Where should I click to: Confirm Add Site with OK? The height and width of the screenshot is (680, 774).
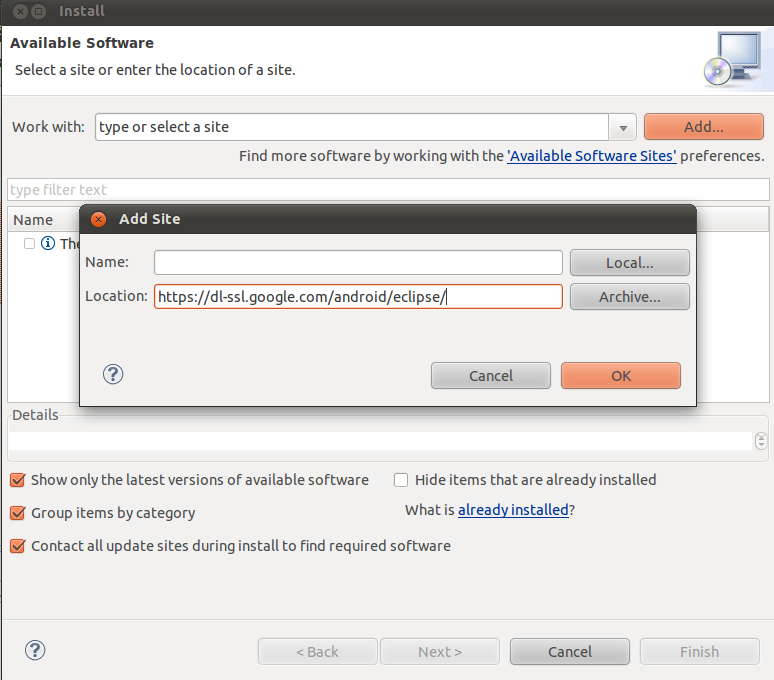coord(620,376)
